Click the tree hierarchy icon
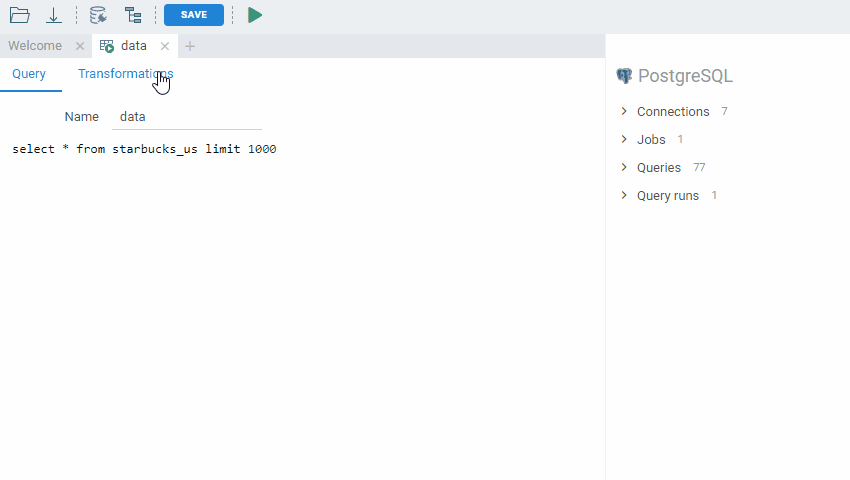Viewport: 850px width, 480px height. pyautogui.click(x=133, y=15)
